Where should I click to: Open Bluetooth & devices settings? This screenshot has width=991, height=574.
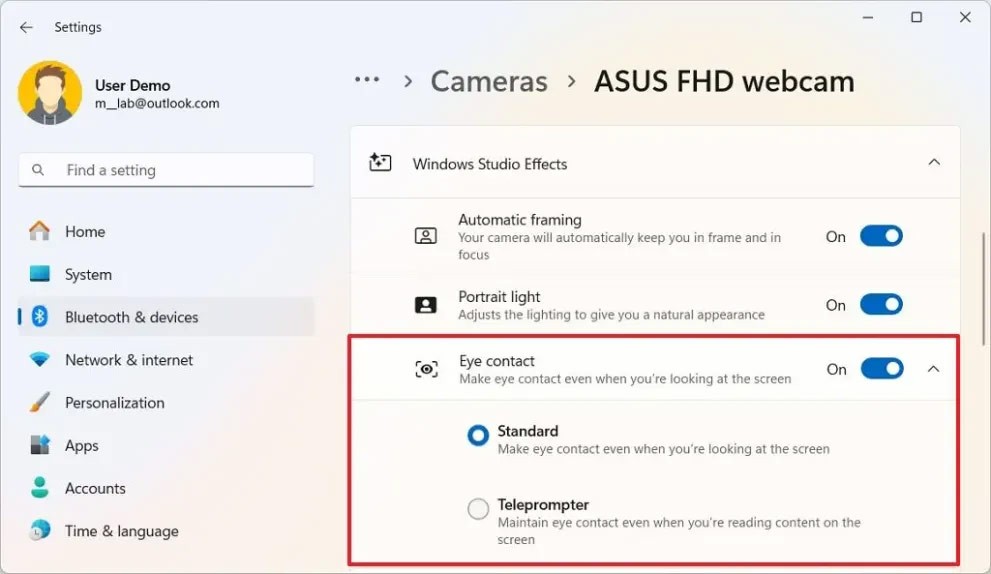point(131,317)
